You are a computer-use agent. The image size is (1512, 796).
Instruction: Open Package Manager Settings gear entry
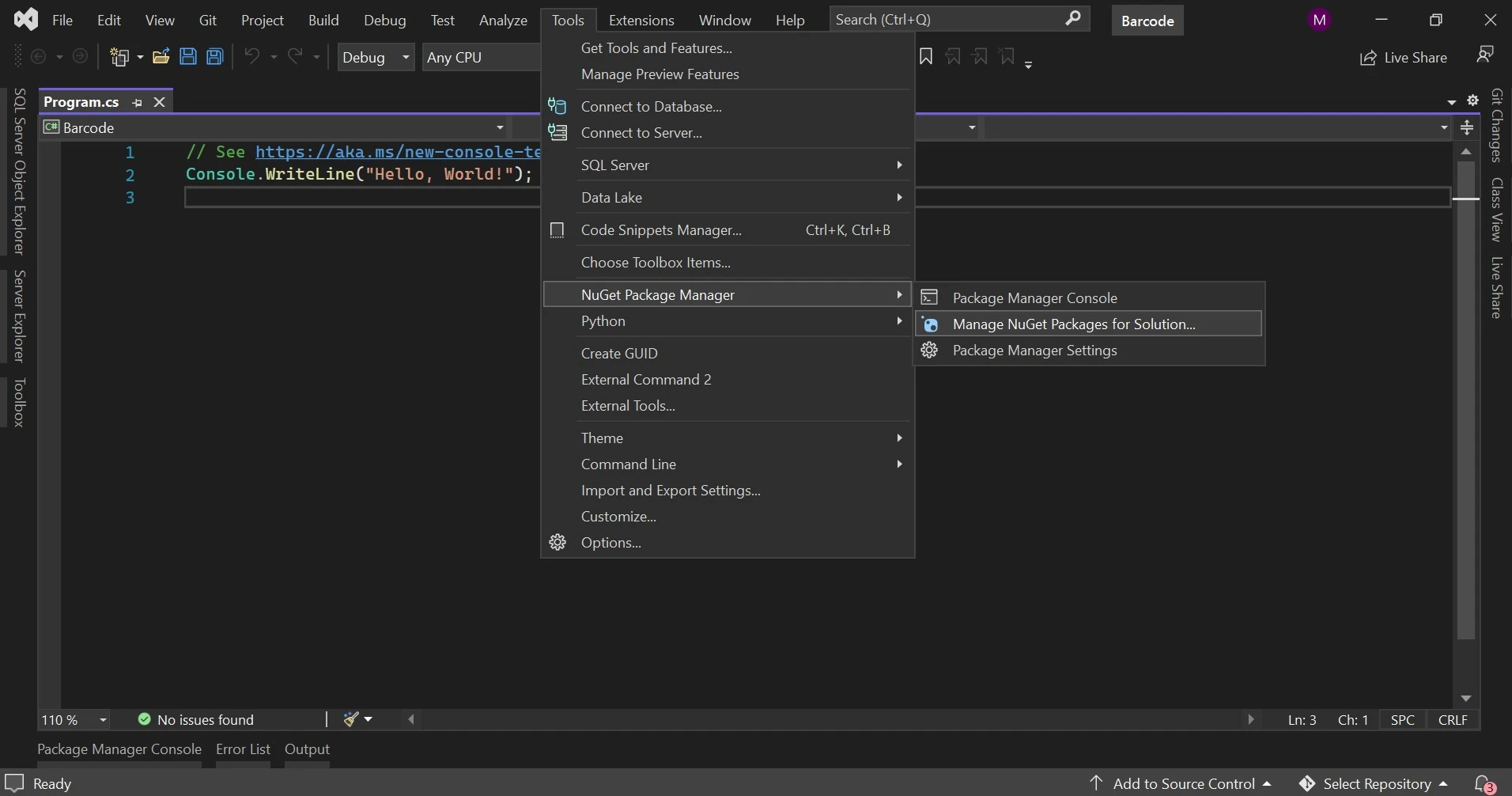coord(1034,351)
